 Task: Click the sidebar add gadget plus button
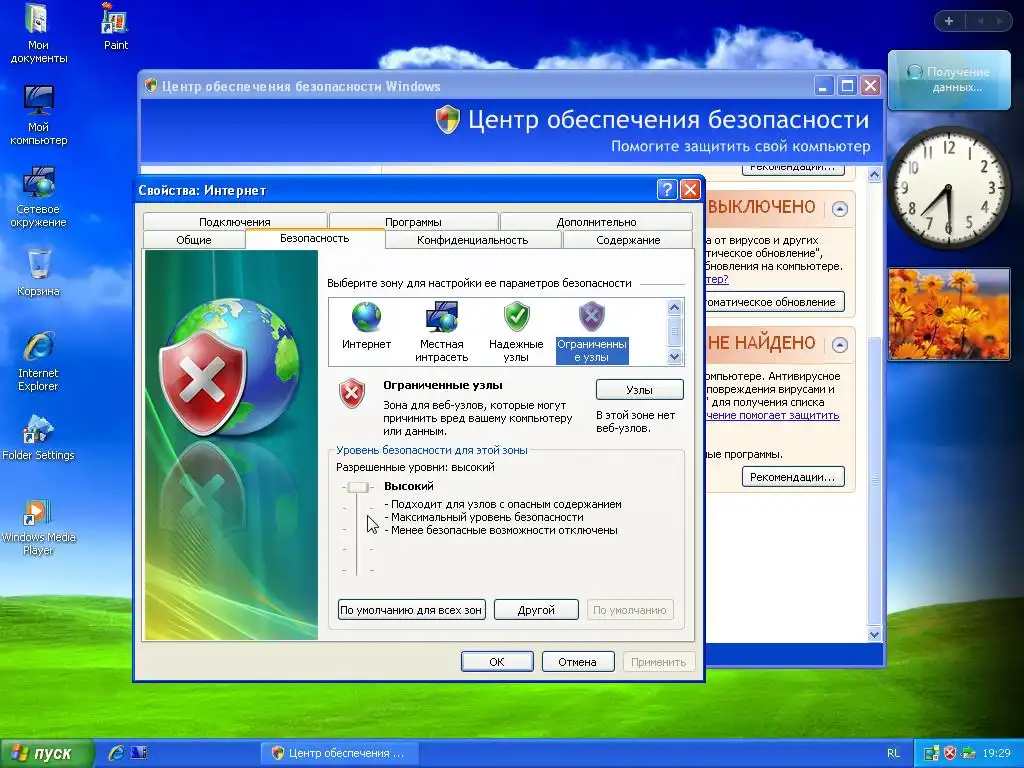pyautogui.click(x=949, y=21)
